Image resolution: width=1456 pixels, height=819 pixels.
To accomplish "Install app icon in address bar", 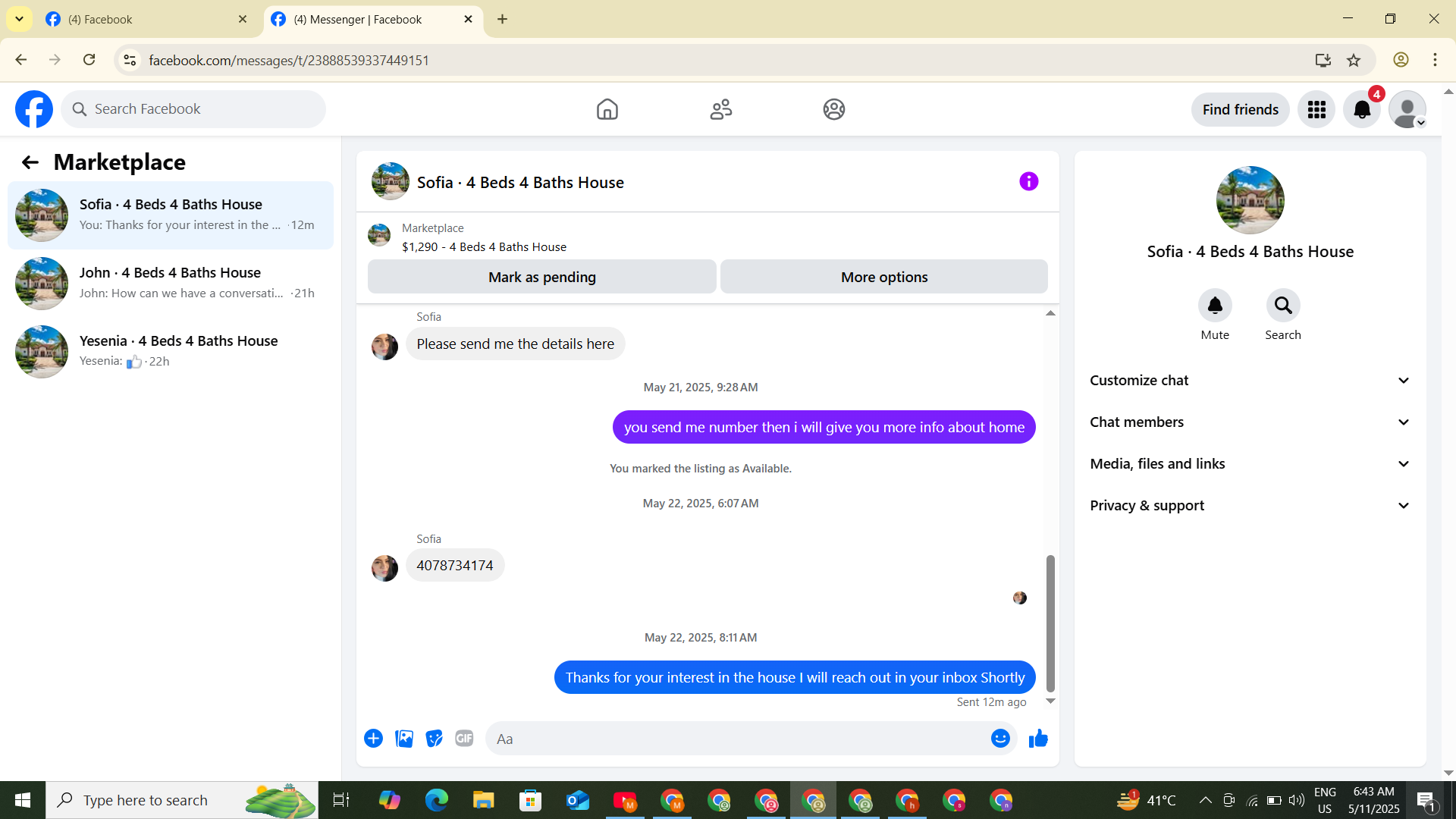I will click(1323, 60).
